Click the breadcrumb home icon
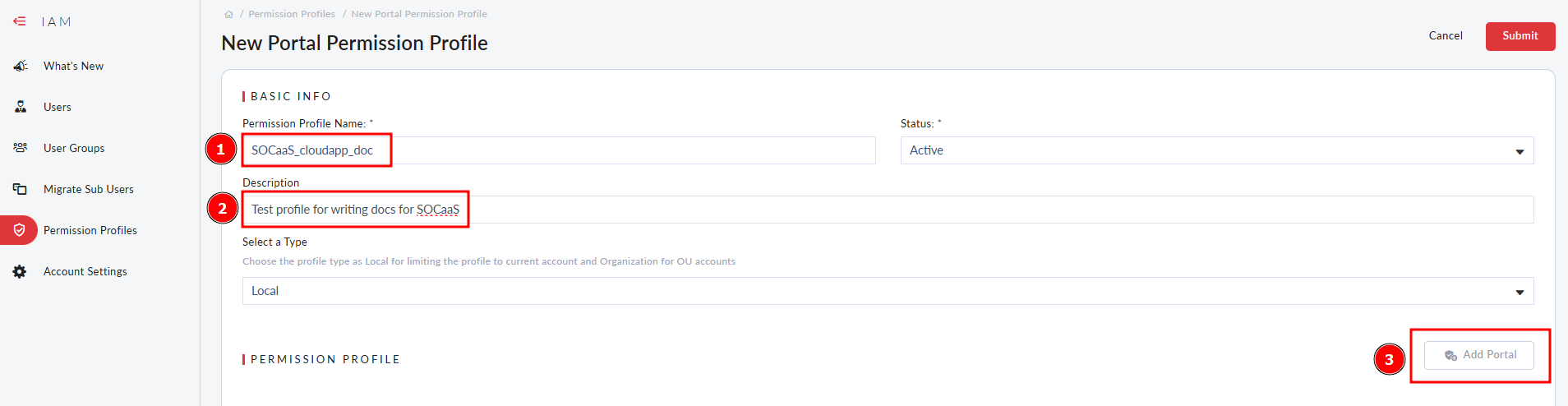 point(229,14)
